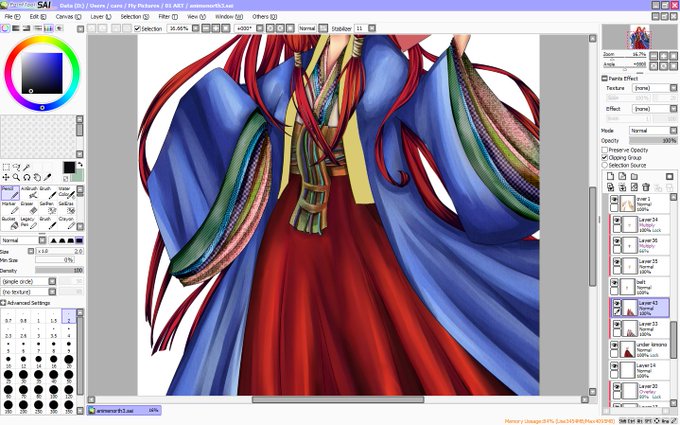This screenshot has width=680, height=425.
Task: Select the Water Color brush tool
Action: tap(66, 193)
